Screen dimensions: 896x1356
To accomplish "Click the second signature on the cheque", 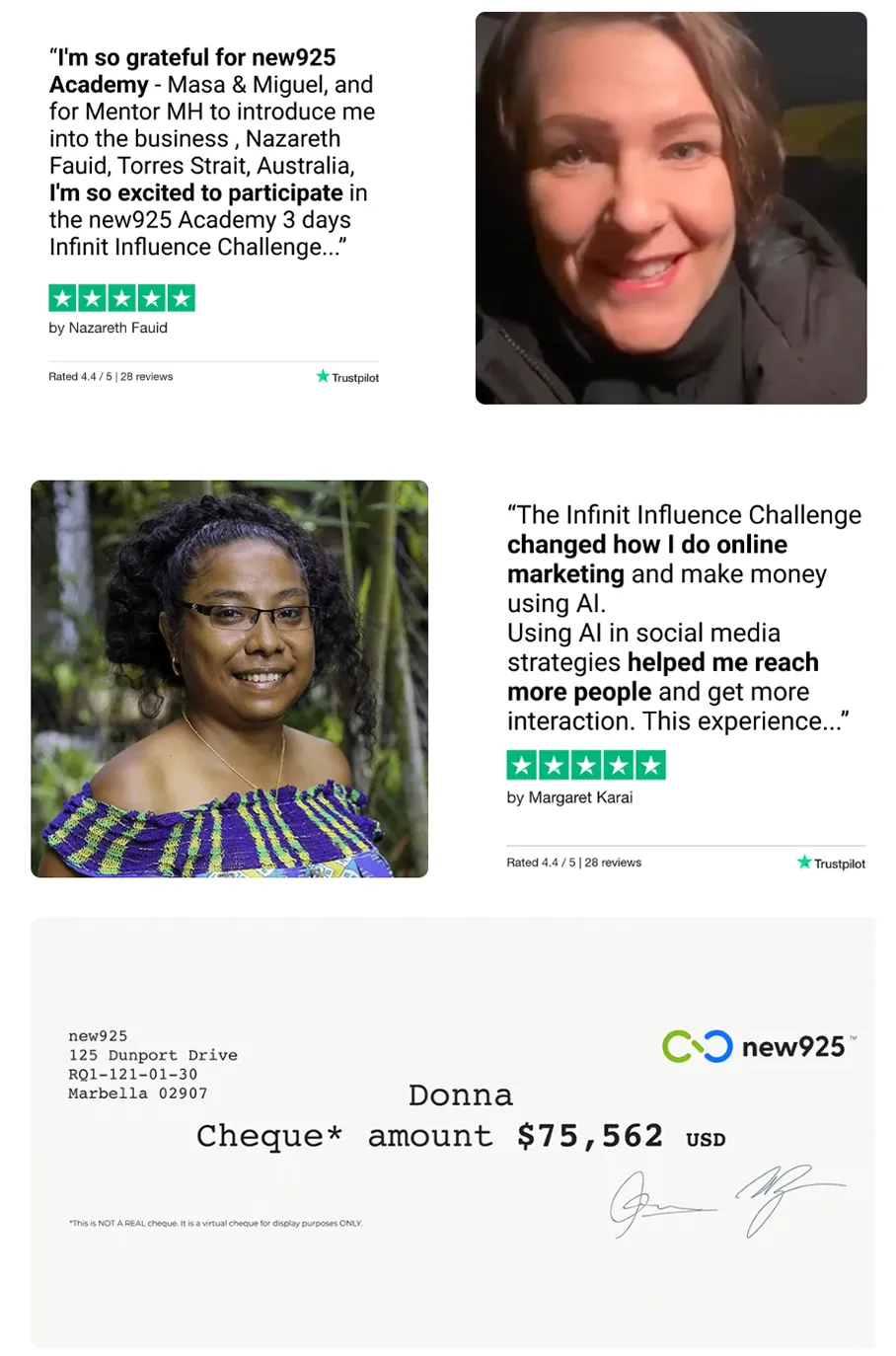I will [787, 1198].
